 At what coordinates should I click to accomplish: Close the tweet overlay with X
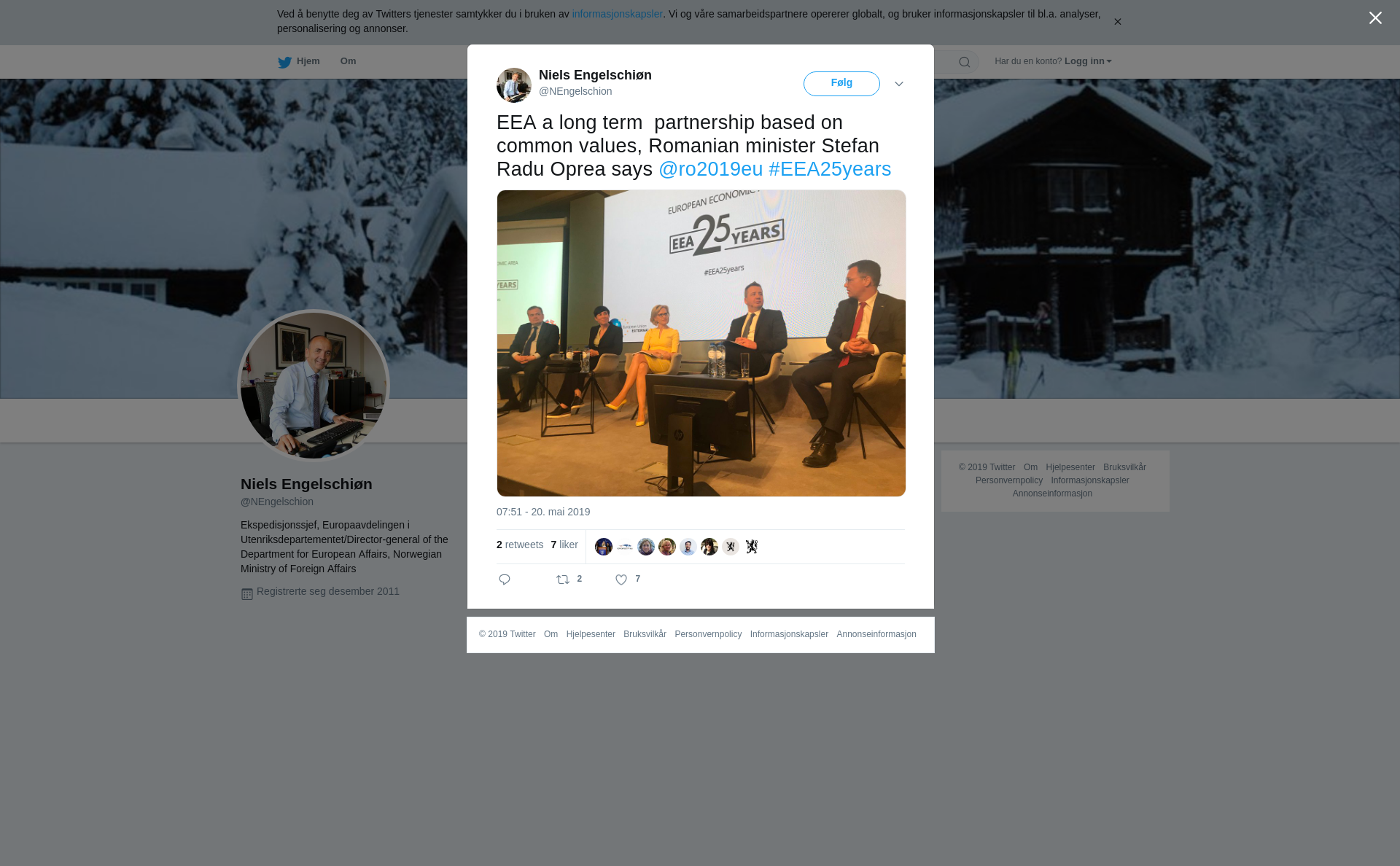tap(1375, 18)
